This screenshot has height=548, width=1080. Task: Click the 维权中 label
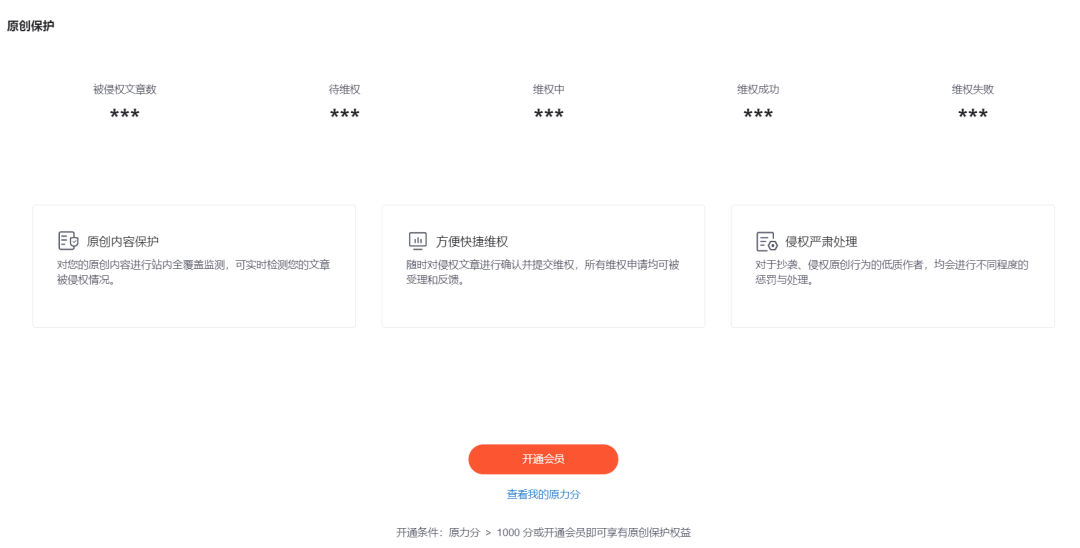point(549,89)
